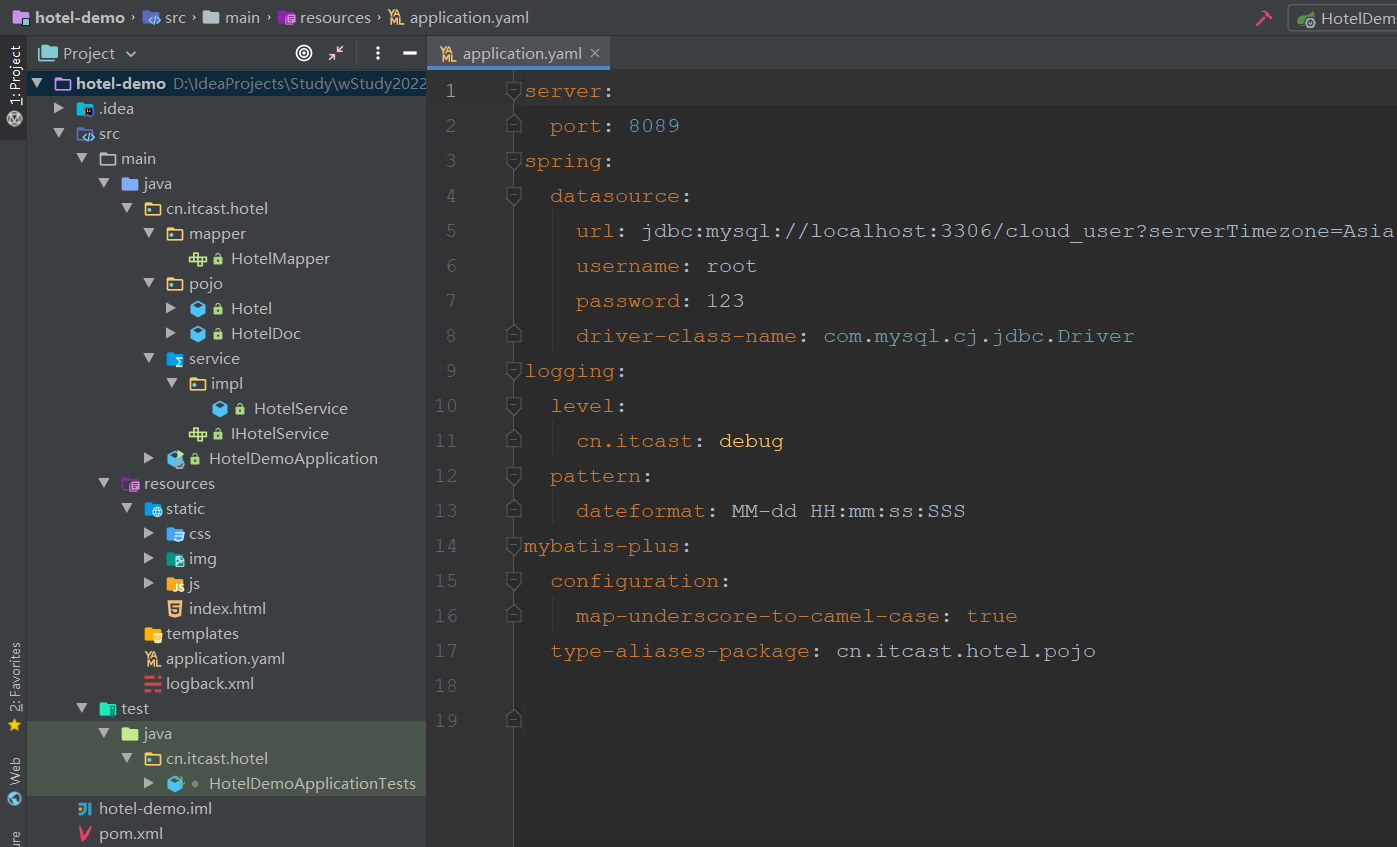Viewport: 1397px width, 847px height.
Task: Select the HotelMapper interface icon
Action: (x=198, y=258)
